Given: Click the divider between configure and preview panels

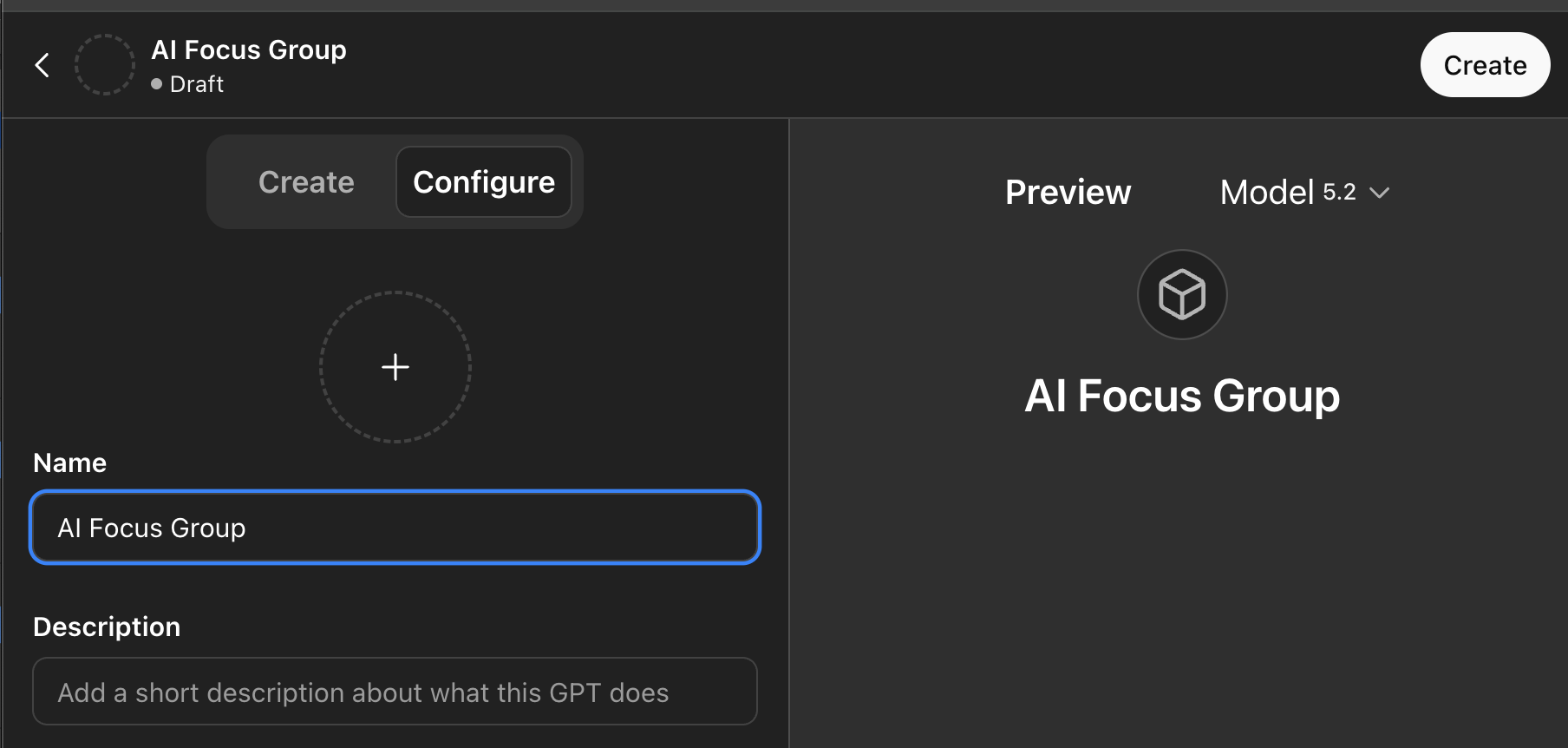Looking at the screenshot, I should (789, 434).
